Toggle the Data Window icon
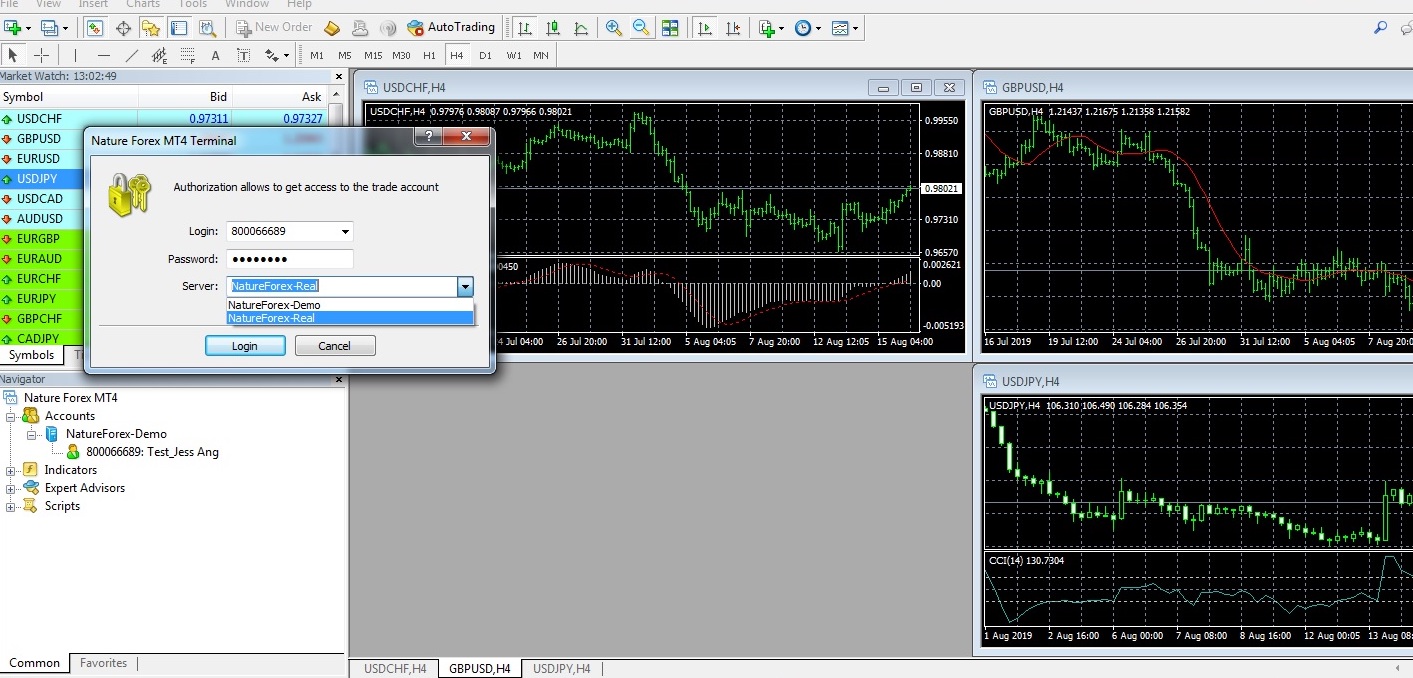This screenshot has height=678, width=1413. pyautogui.click(x=124, y=28)
